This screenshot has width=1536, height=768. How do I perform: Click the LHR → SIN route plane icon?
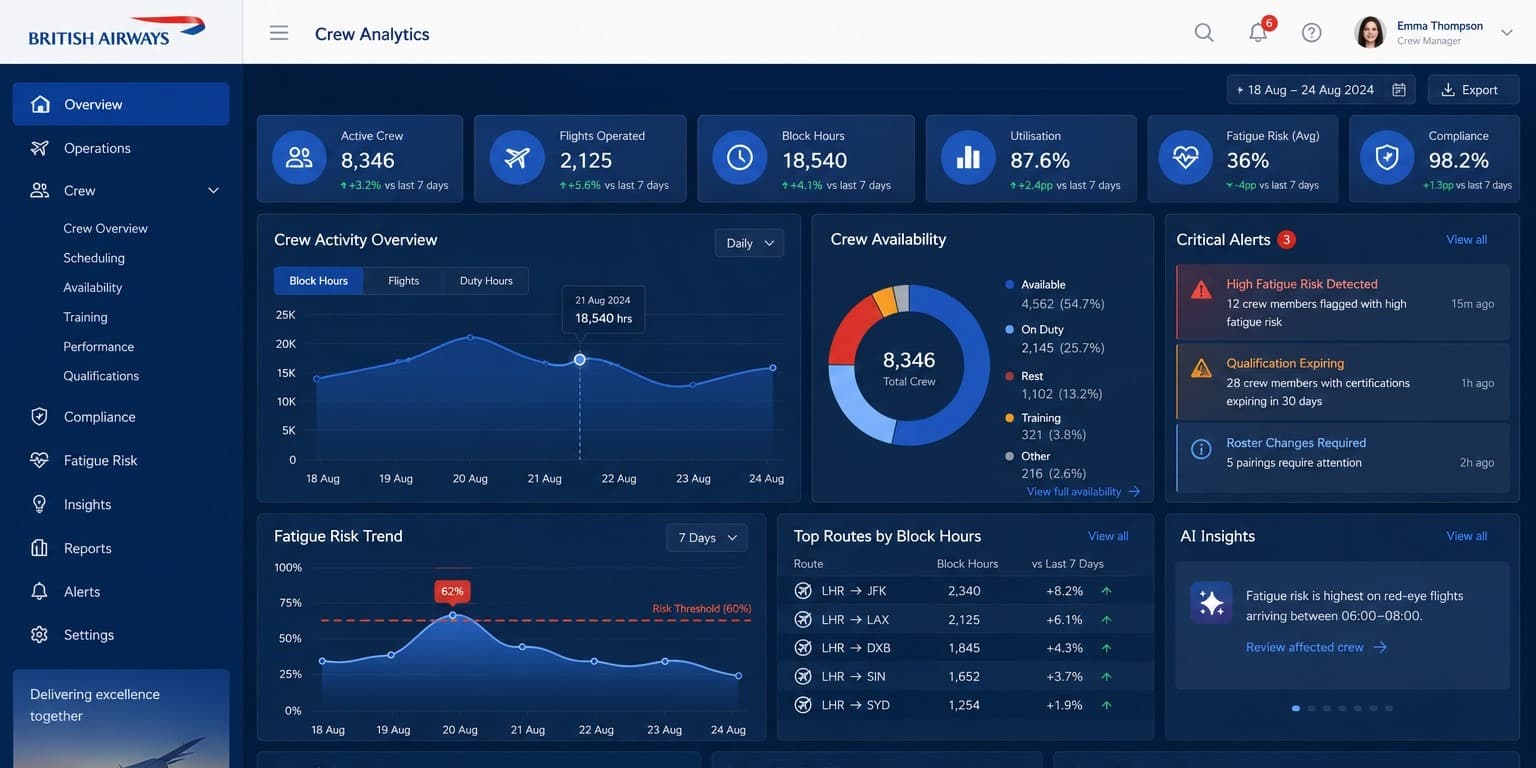tap(802, 677)
